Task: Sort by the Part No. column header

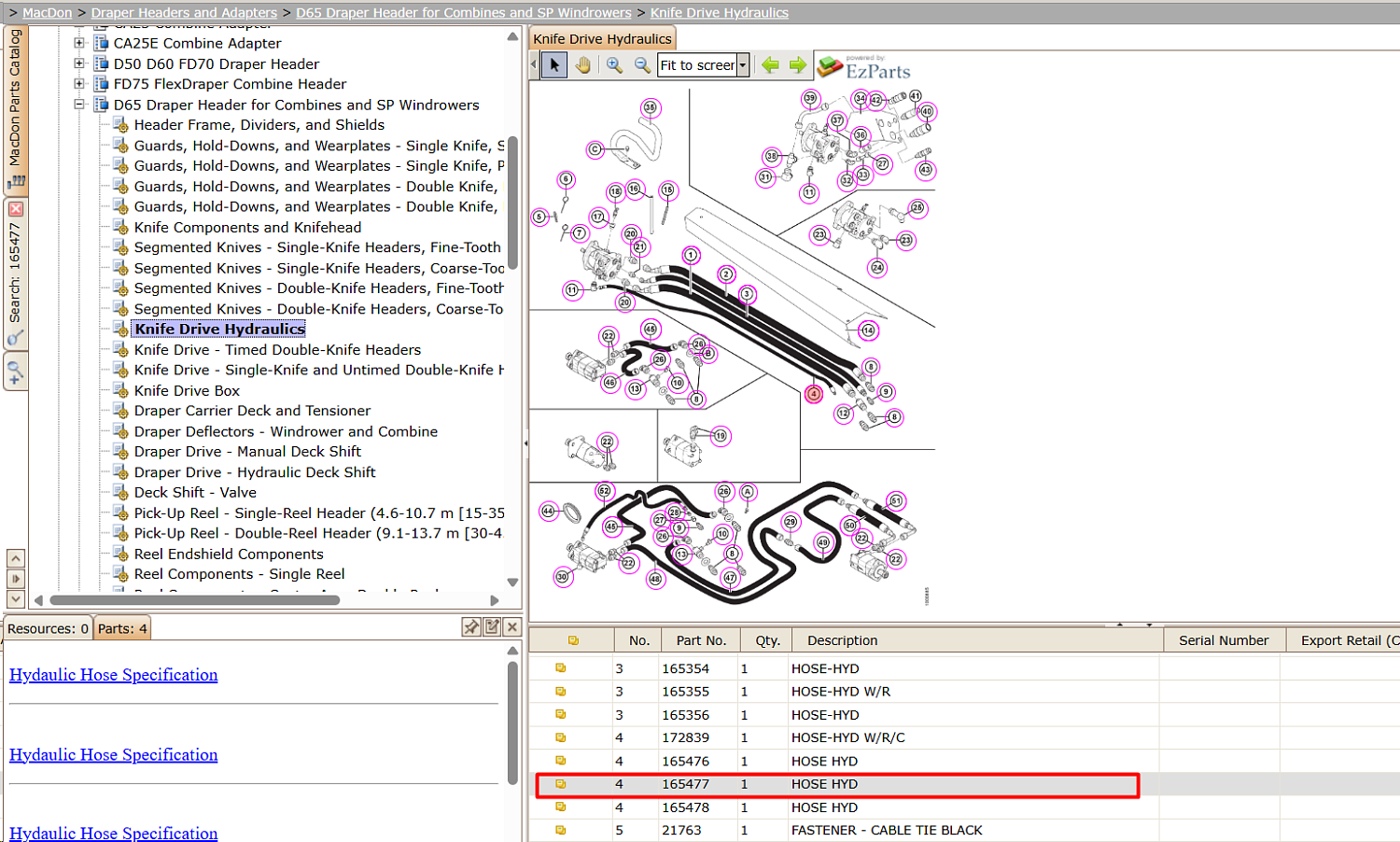Action: pyautogui.click(x=701, y=640)
